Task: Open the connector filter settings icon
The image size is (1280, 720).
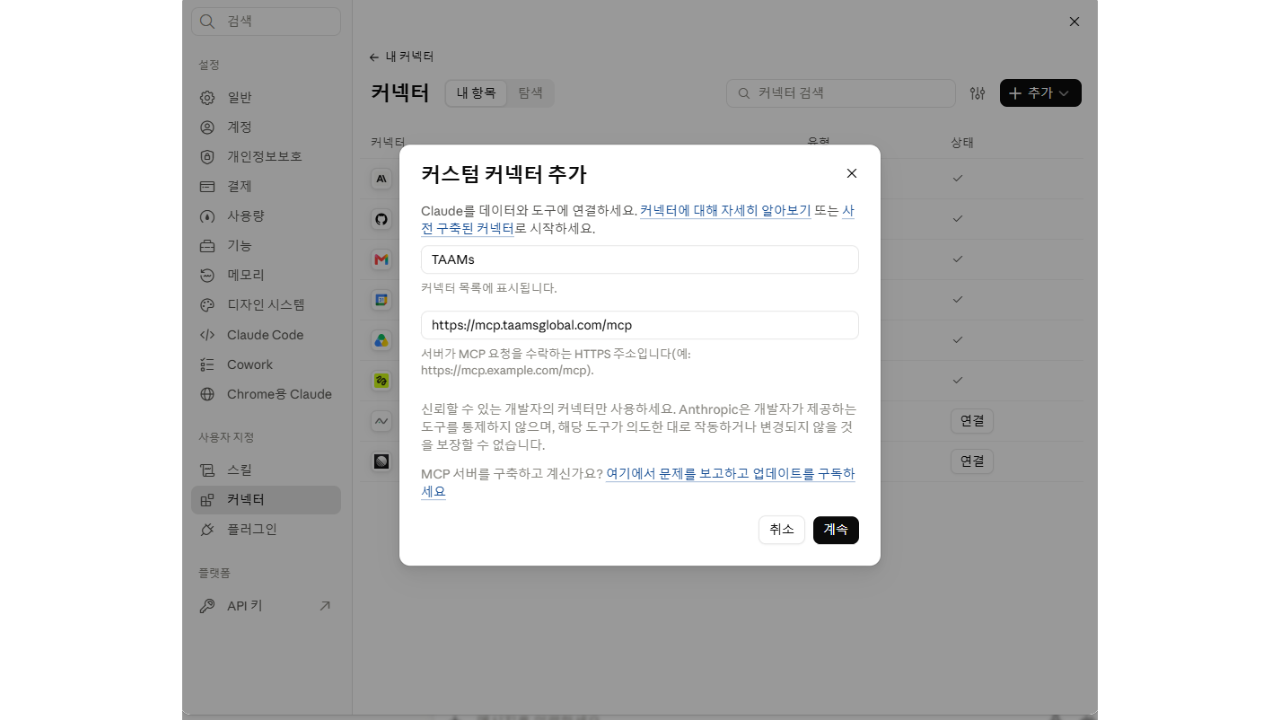Action: [x=978, y=93]
